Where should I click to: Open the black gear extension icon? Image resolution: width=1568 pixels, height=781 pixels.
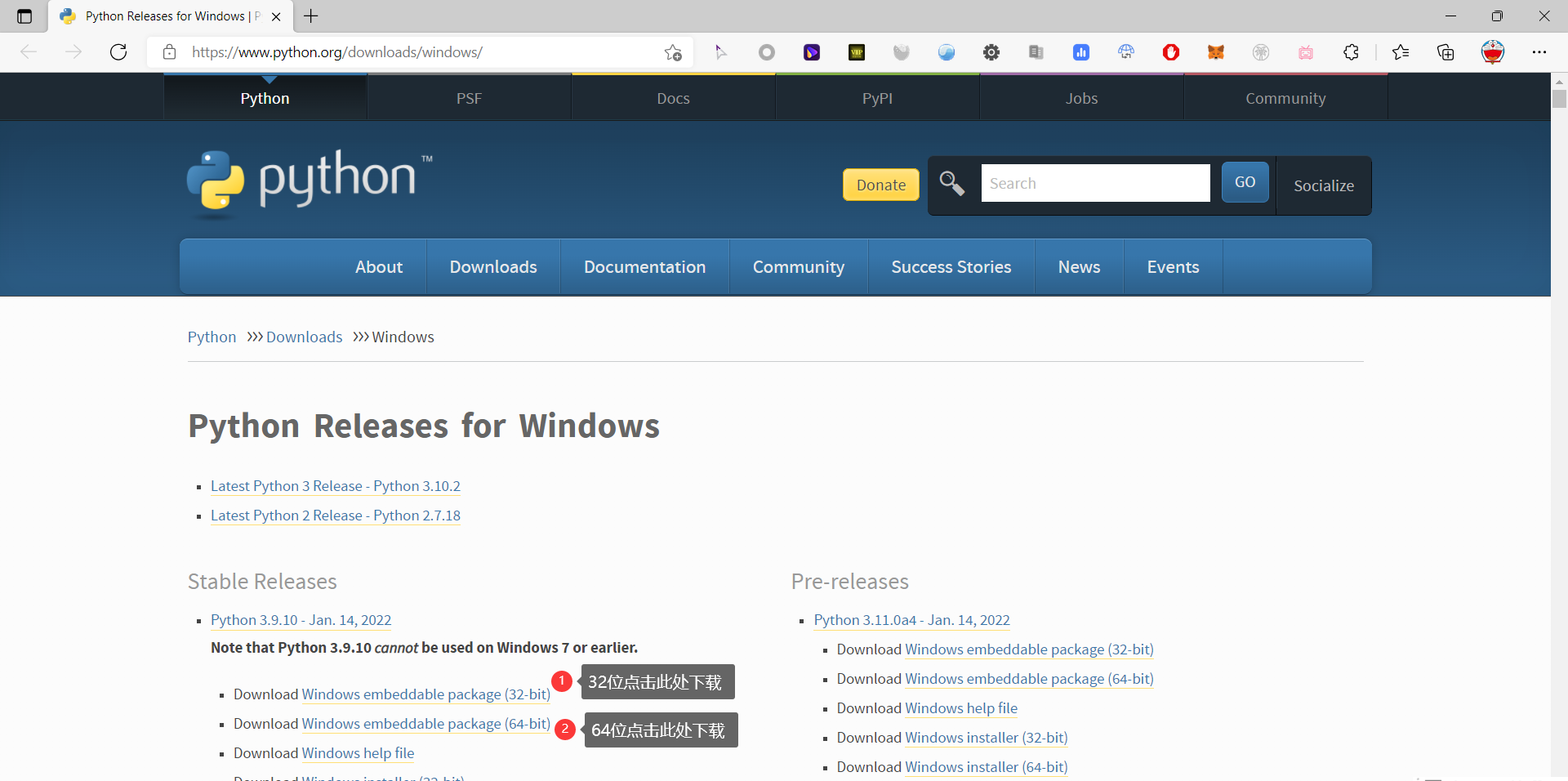pos(991,52)
